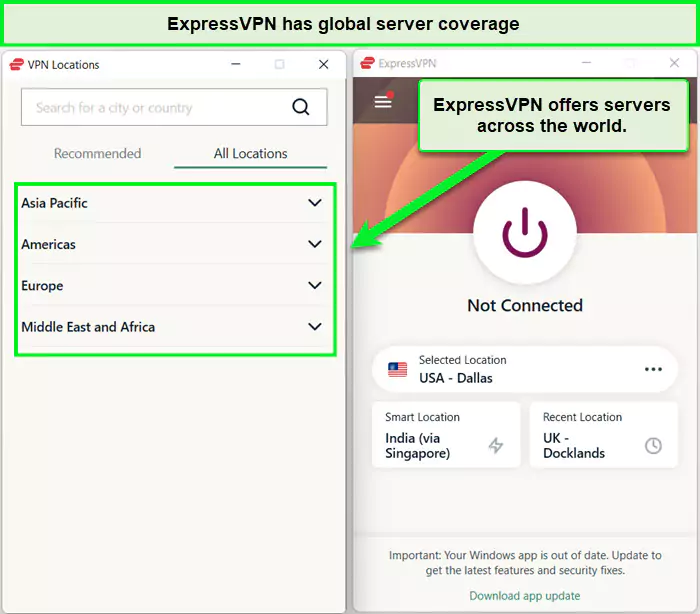Close the VPN Locations window
Screen dimensions: 700x614
324,64
